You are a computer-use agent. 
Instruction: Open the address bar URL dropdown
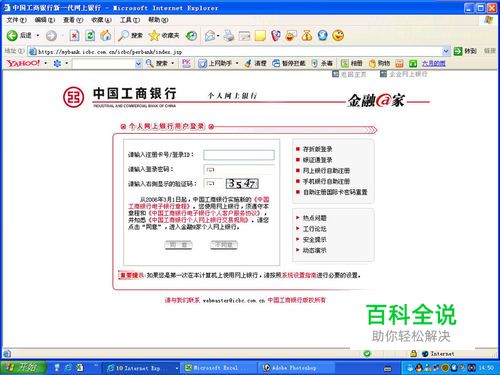[446, 51]
